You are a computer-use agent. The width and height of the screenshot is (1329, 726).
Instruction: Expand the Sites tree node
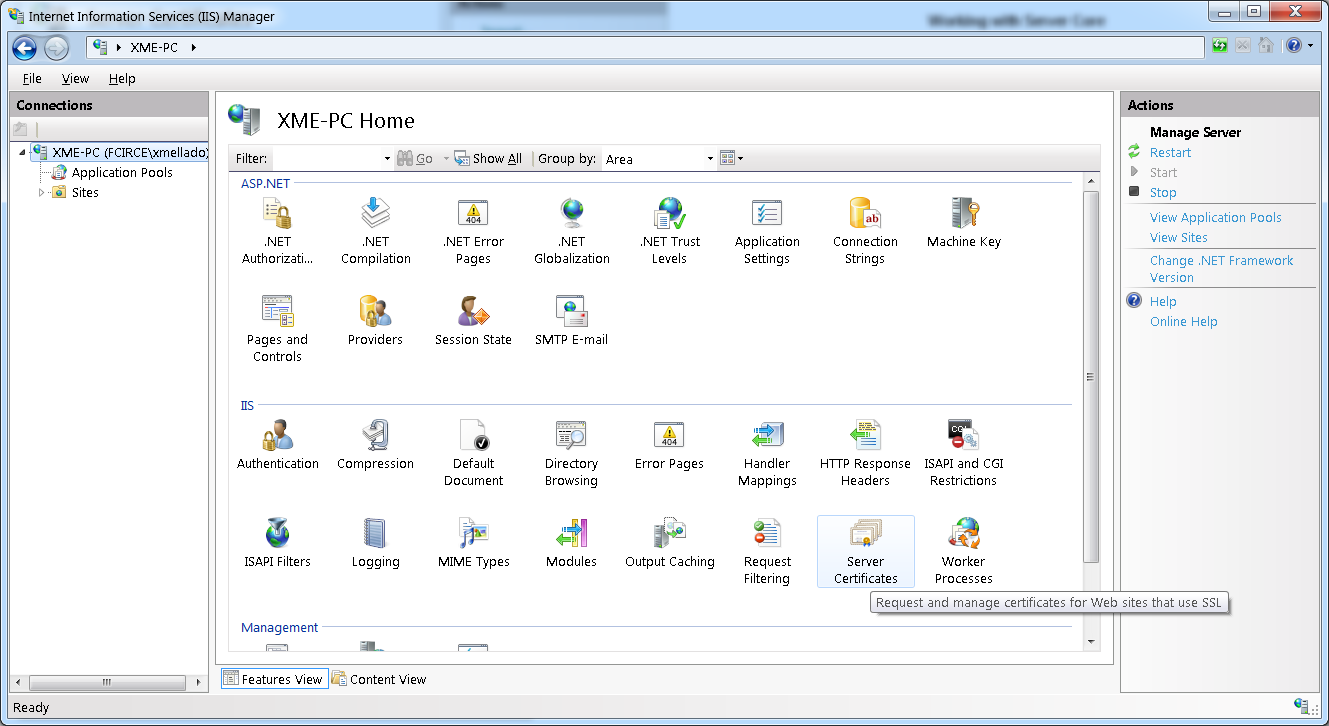click(x=42, y=192)
